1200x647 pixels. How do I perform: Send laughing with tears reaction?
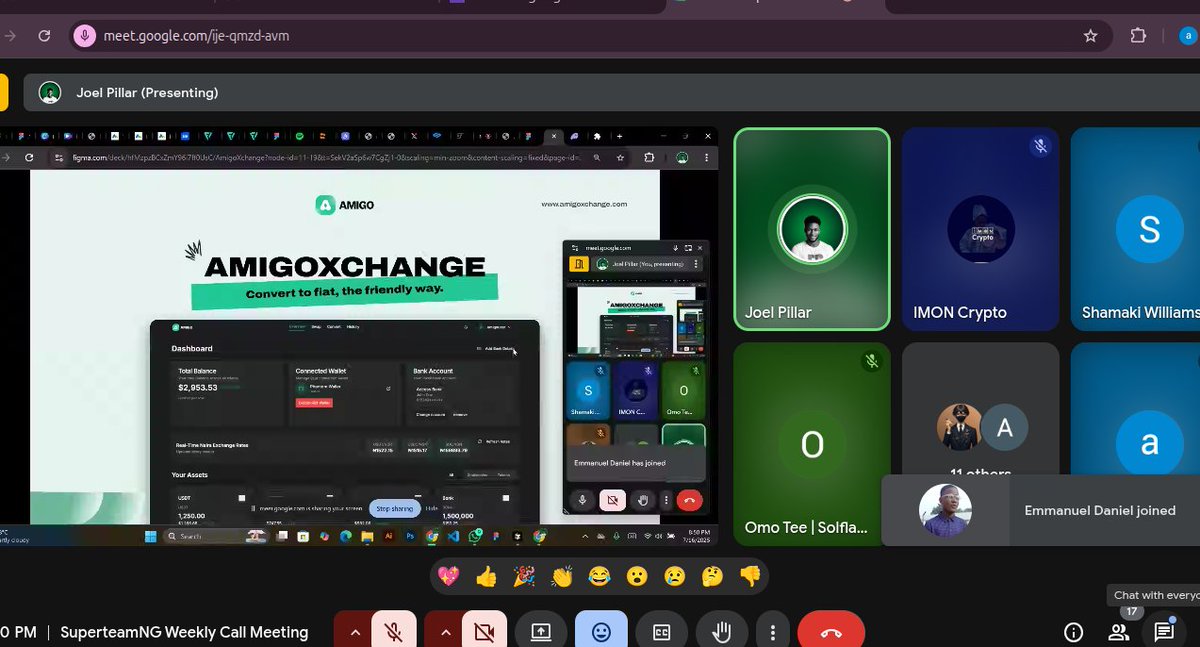point(599,577)
